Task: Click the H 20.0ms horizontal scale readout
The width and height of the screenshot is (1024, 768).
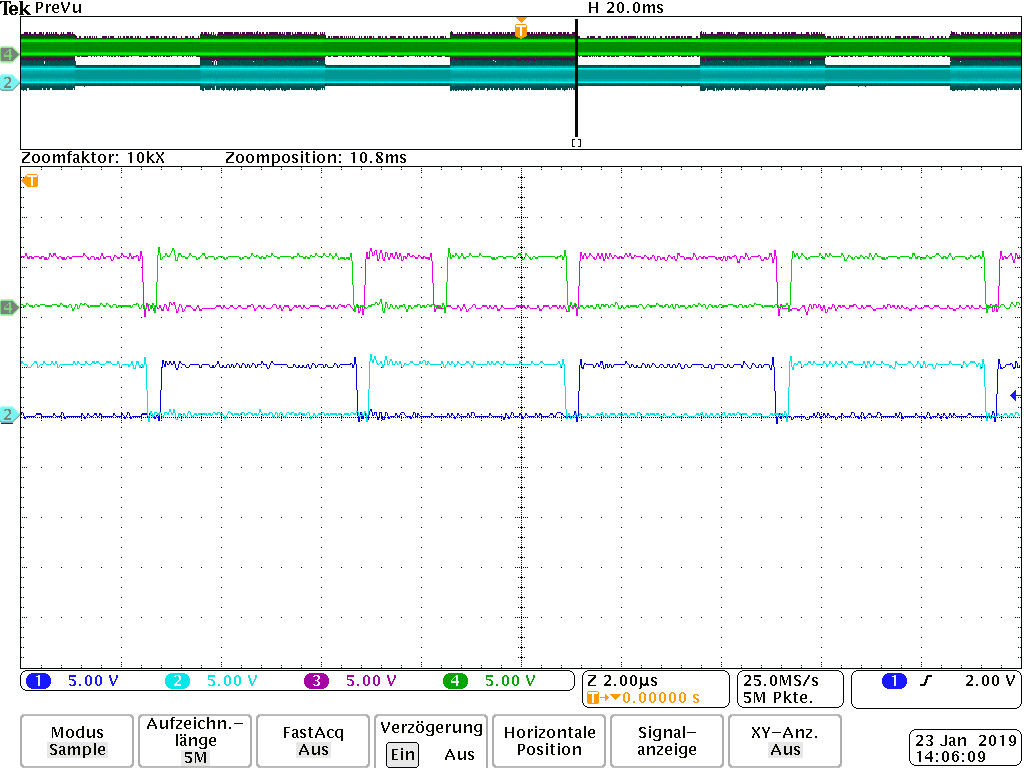Action: (x=626, y=8)
